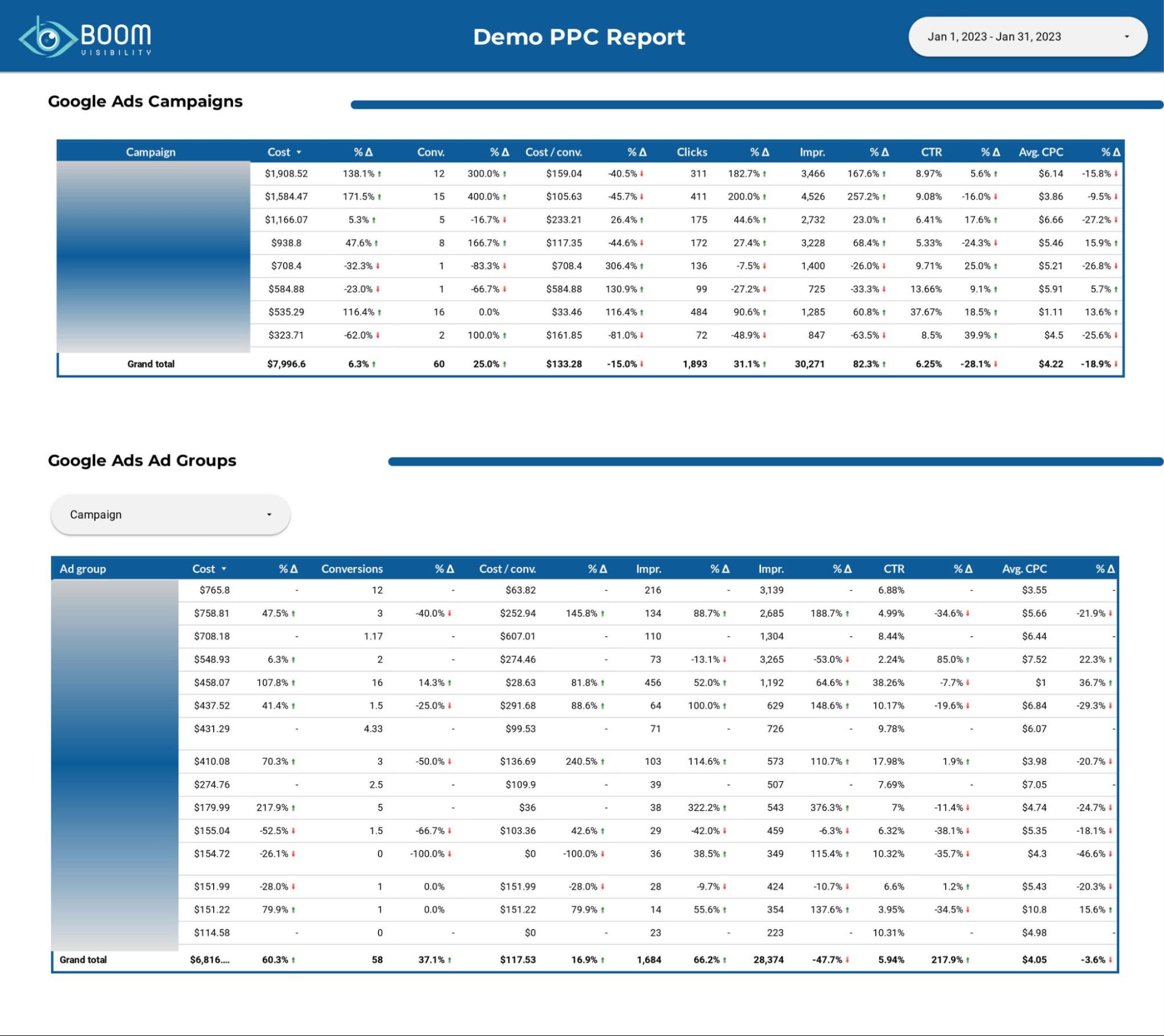Click the 376.3% impressions change cell
The height and width of the screenshot is (1036, 1164).
point(830,807)
